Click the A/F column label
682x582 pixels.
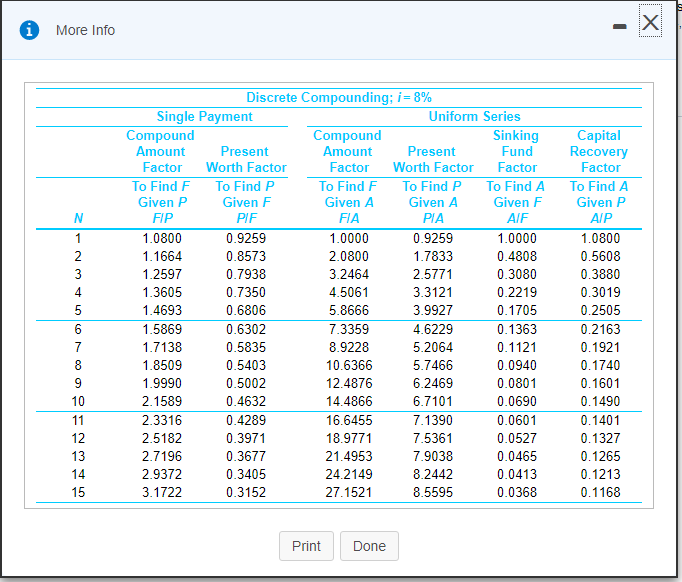517,218
